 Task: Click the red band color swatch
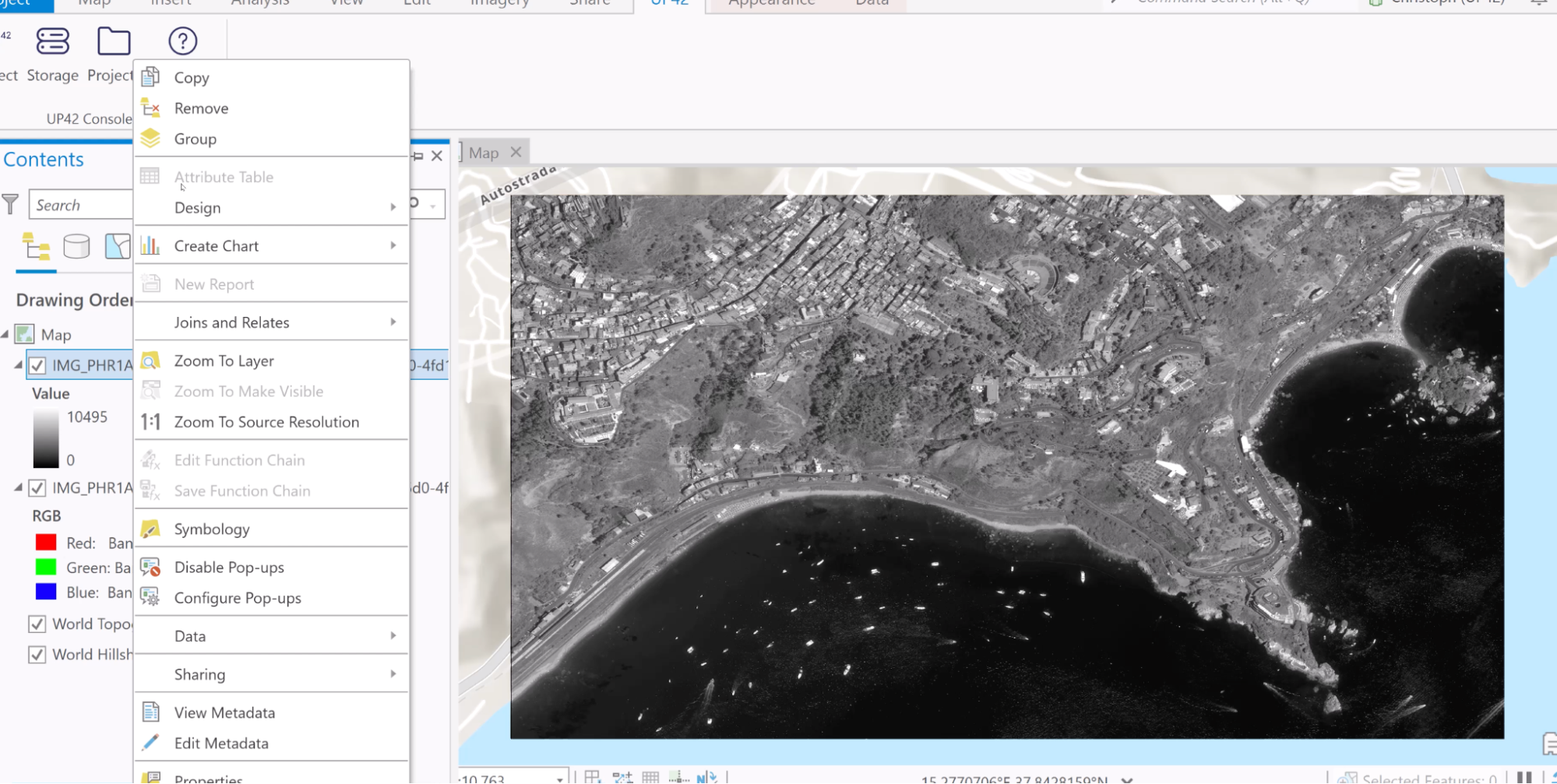(46, 543)
